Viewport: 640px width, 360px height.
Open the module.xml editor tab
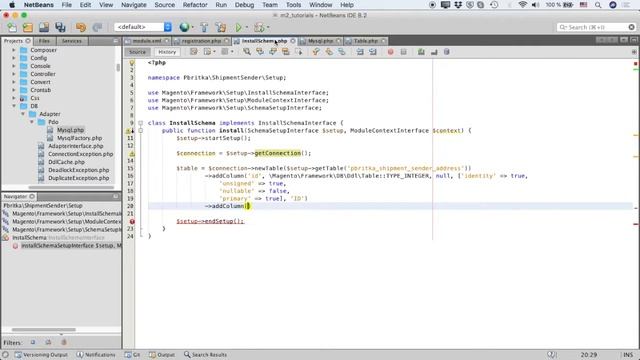pos(147,41)
